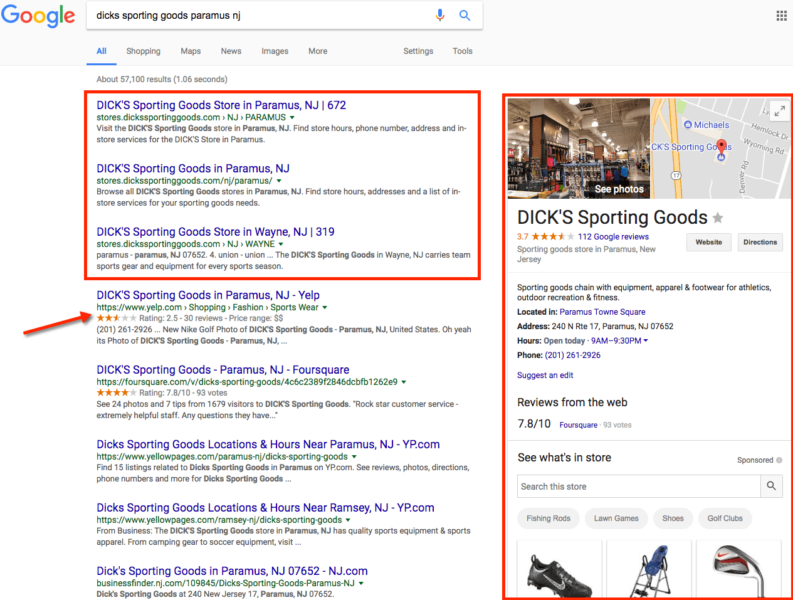The width and height of the screenshot is (793, 600).
Task: Open Paramus Towne Square link
Action: (602, 312)
